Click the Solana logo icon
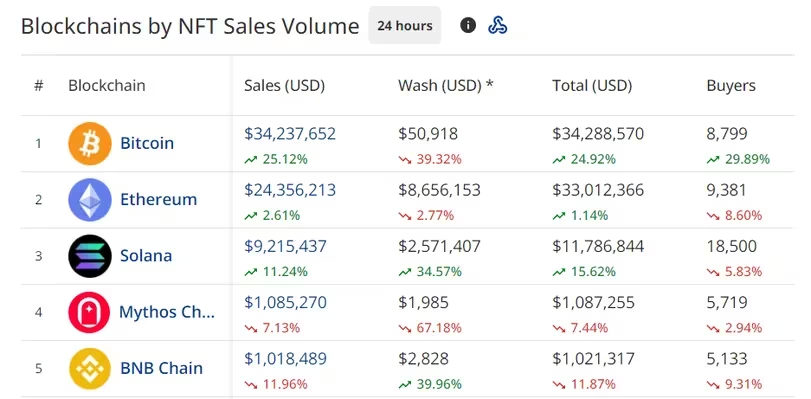 89,256
